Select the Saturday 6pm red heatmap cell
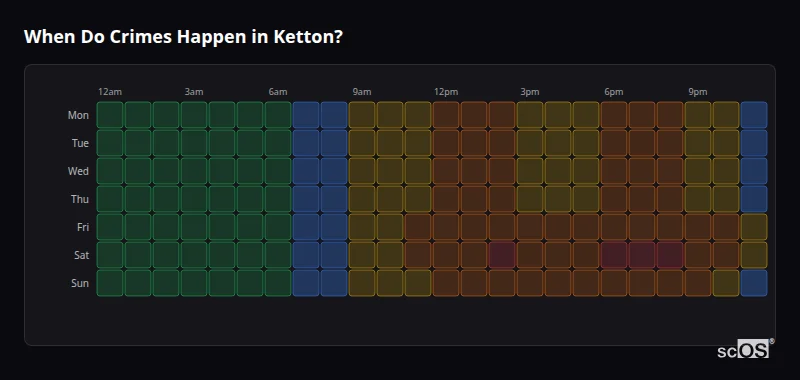This screenshot has height=380, width=800. (614, 255)
